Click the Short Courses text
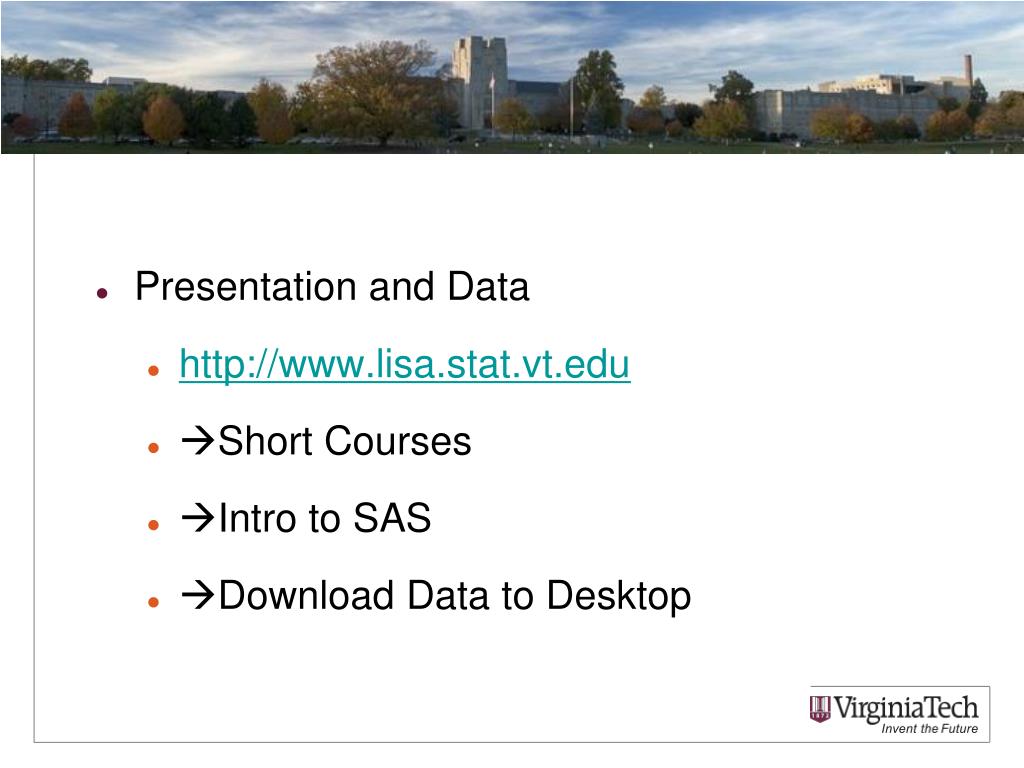The width and height of the screenshot is (1024, 768). point(344,441)
